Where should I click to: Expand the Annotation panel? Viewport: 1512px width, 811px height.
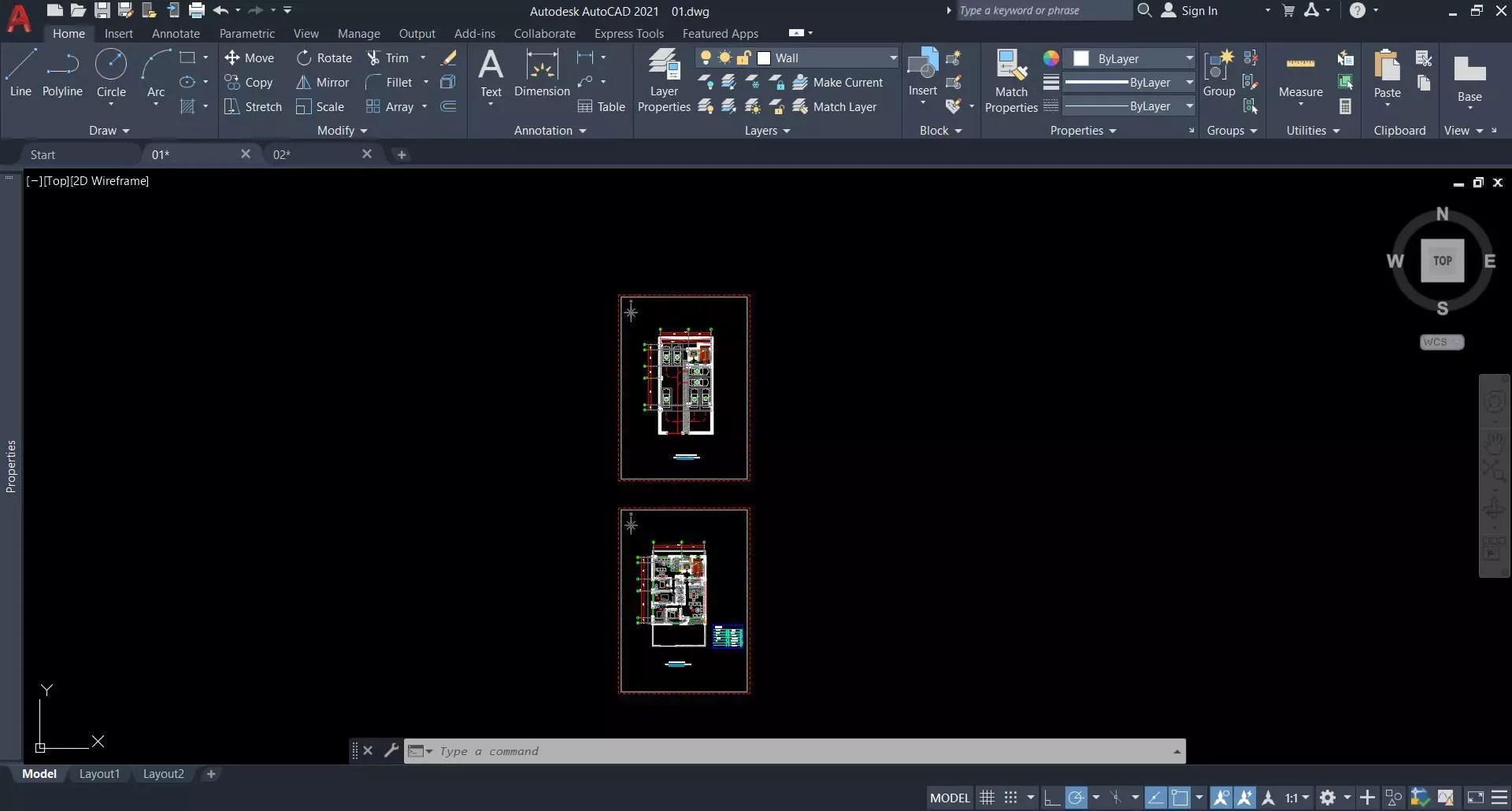click(x=550, y=130)
